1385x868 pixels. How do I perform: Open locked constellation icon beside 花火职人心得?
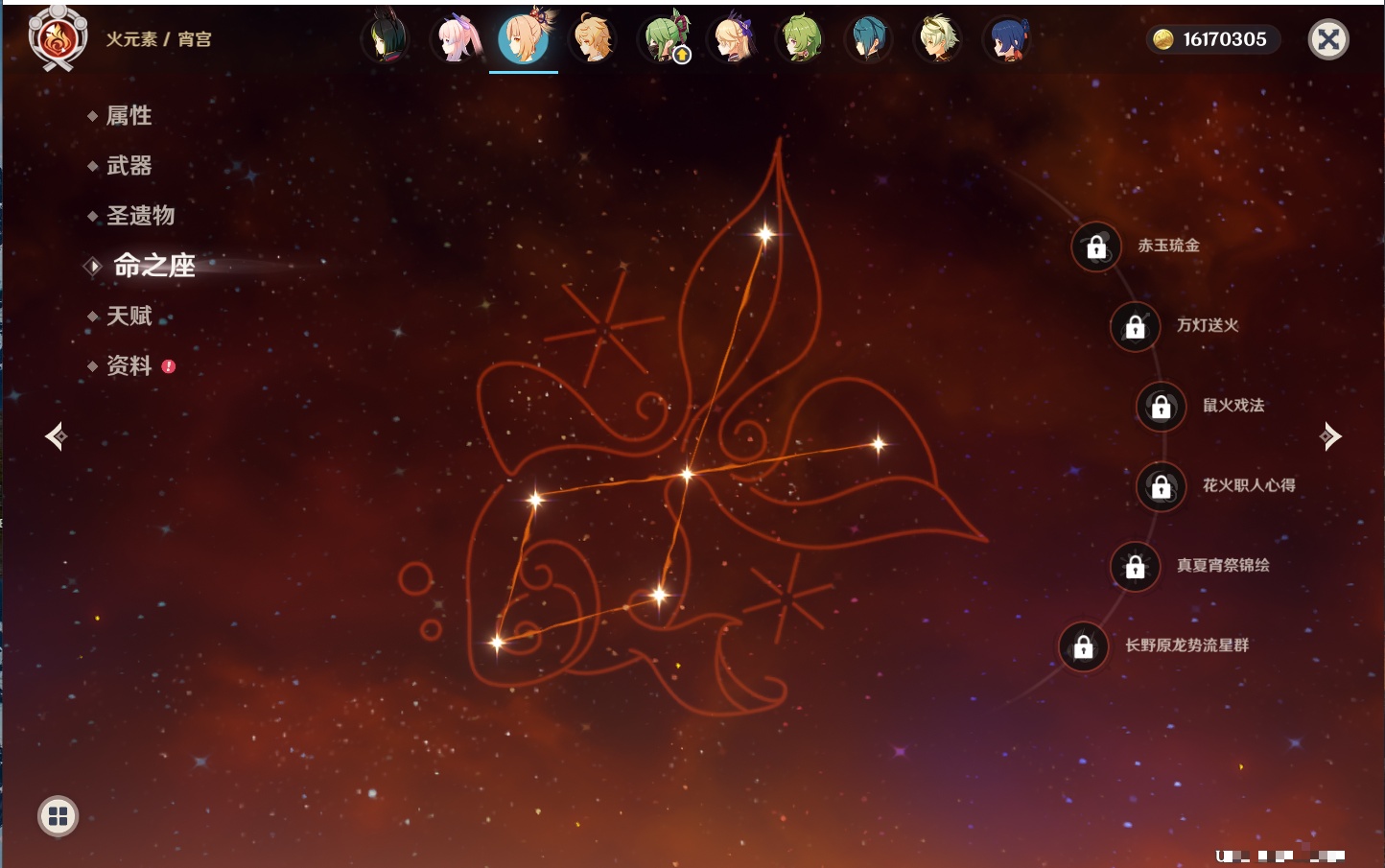[x=1162, y=487]
